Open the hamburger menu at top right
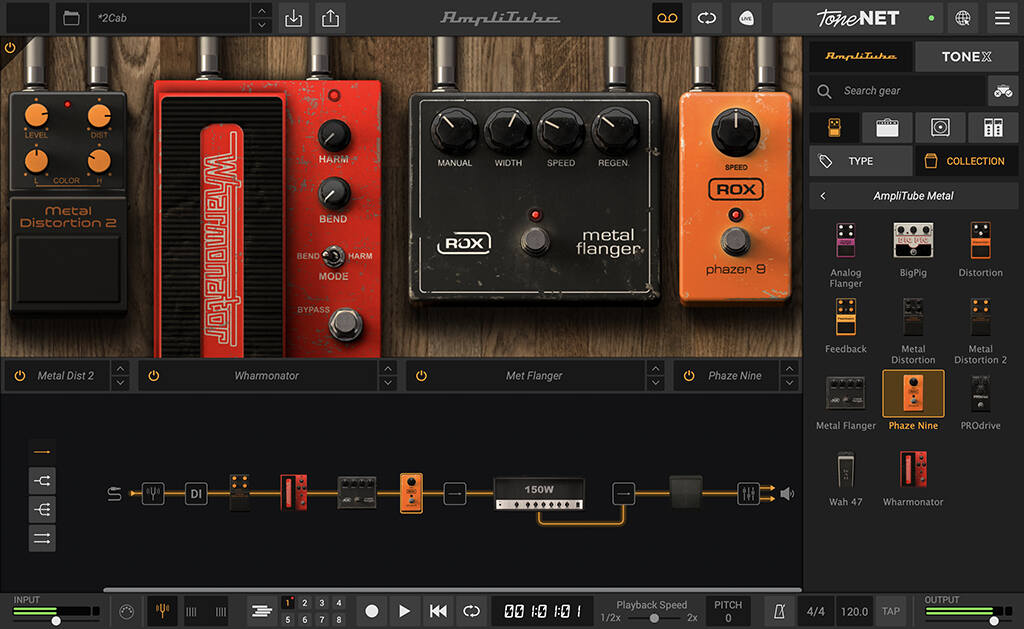Screen dimensions: 1024x629 click(1002, 18)
